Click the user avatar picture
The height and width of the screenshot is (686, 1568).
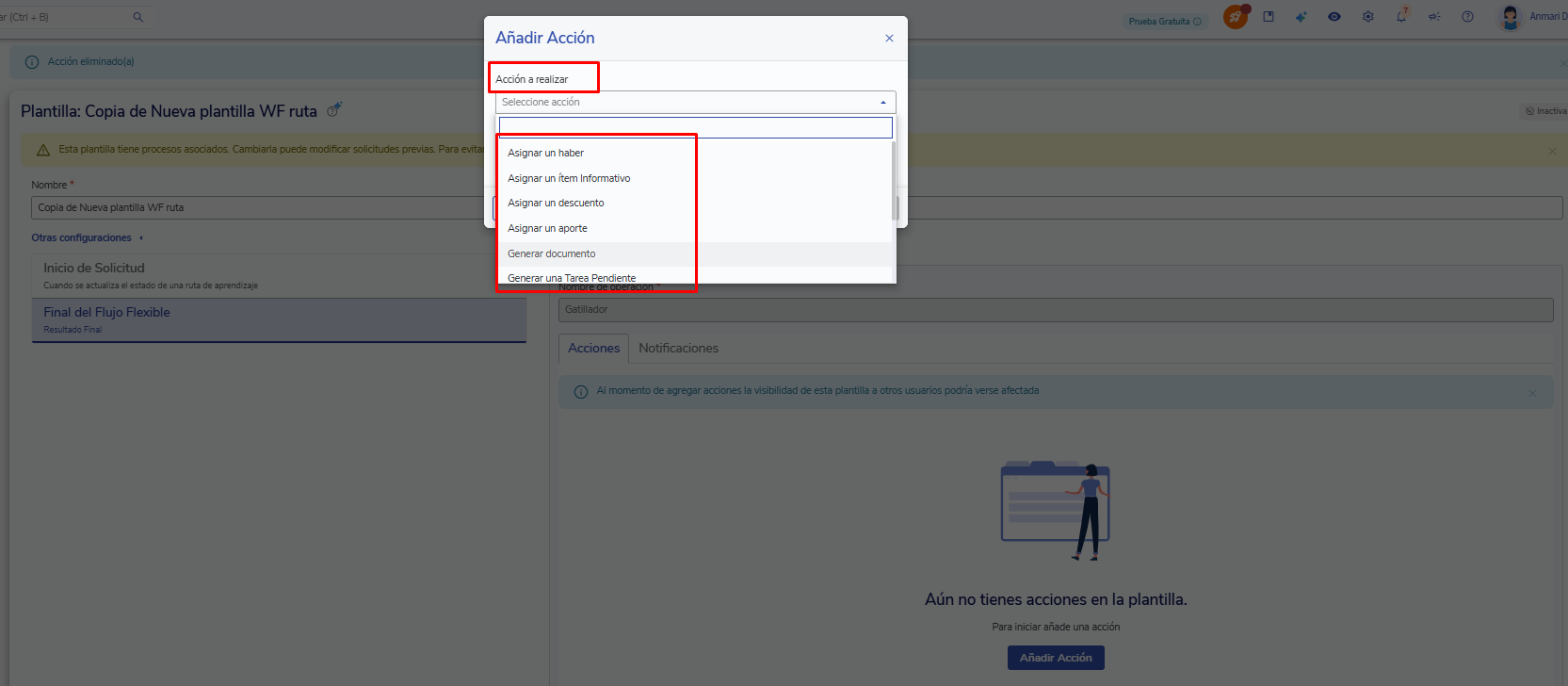(x=1511, y=17)
